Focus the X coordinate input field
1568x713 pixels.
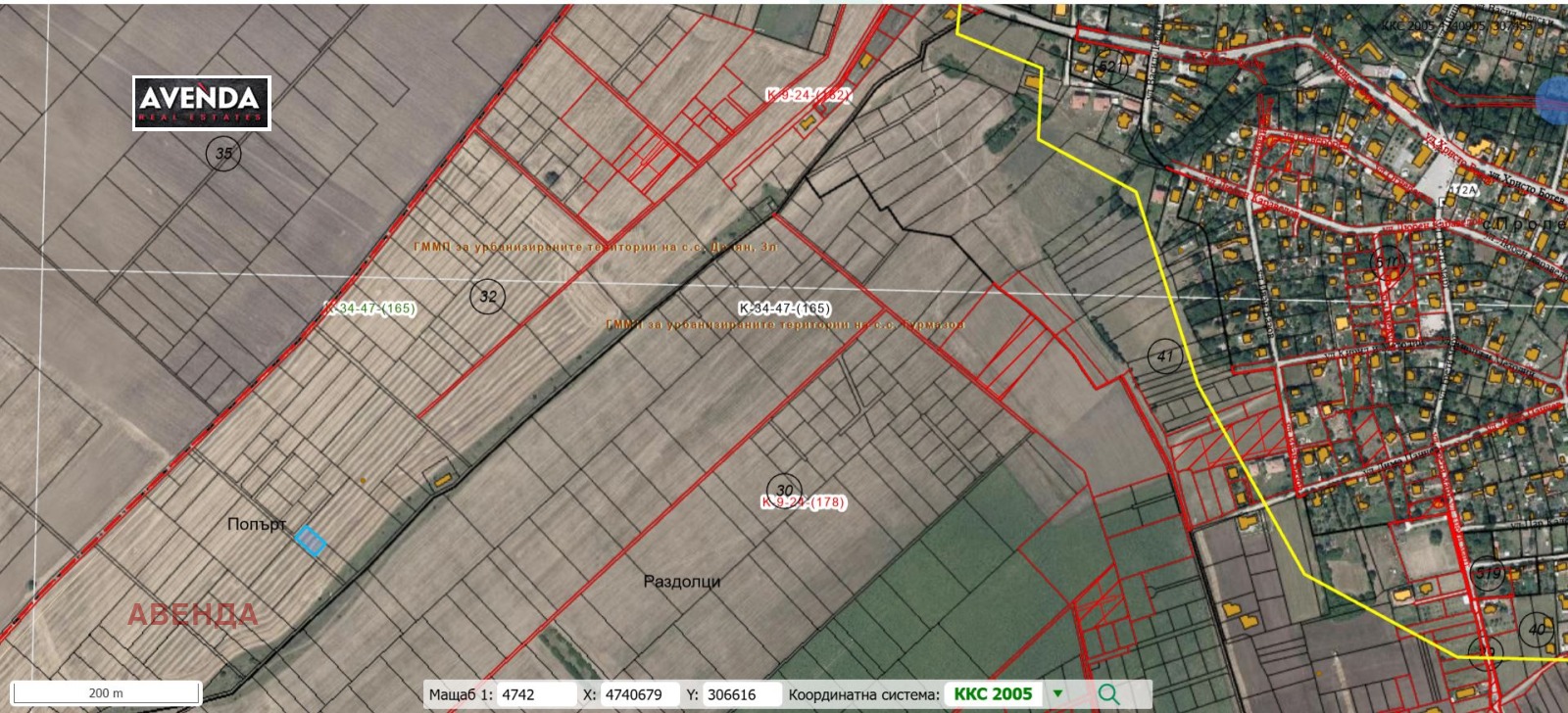pyautogui.click(x=638, y=694)
